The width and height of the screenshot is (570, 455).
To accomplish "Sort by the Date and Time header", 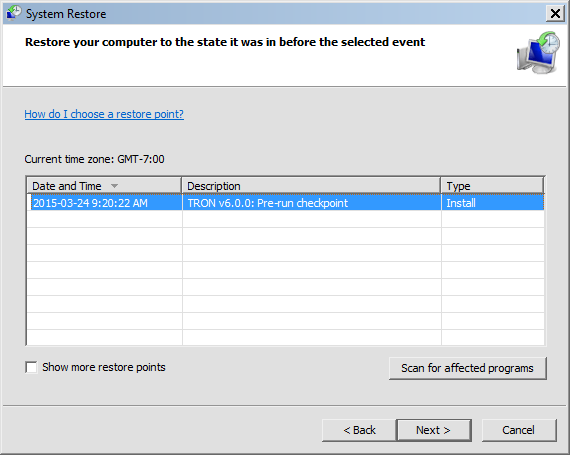I will click(x=104, y=186).
